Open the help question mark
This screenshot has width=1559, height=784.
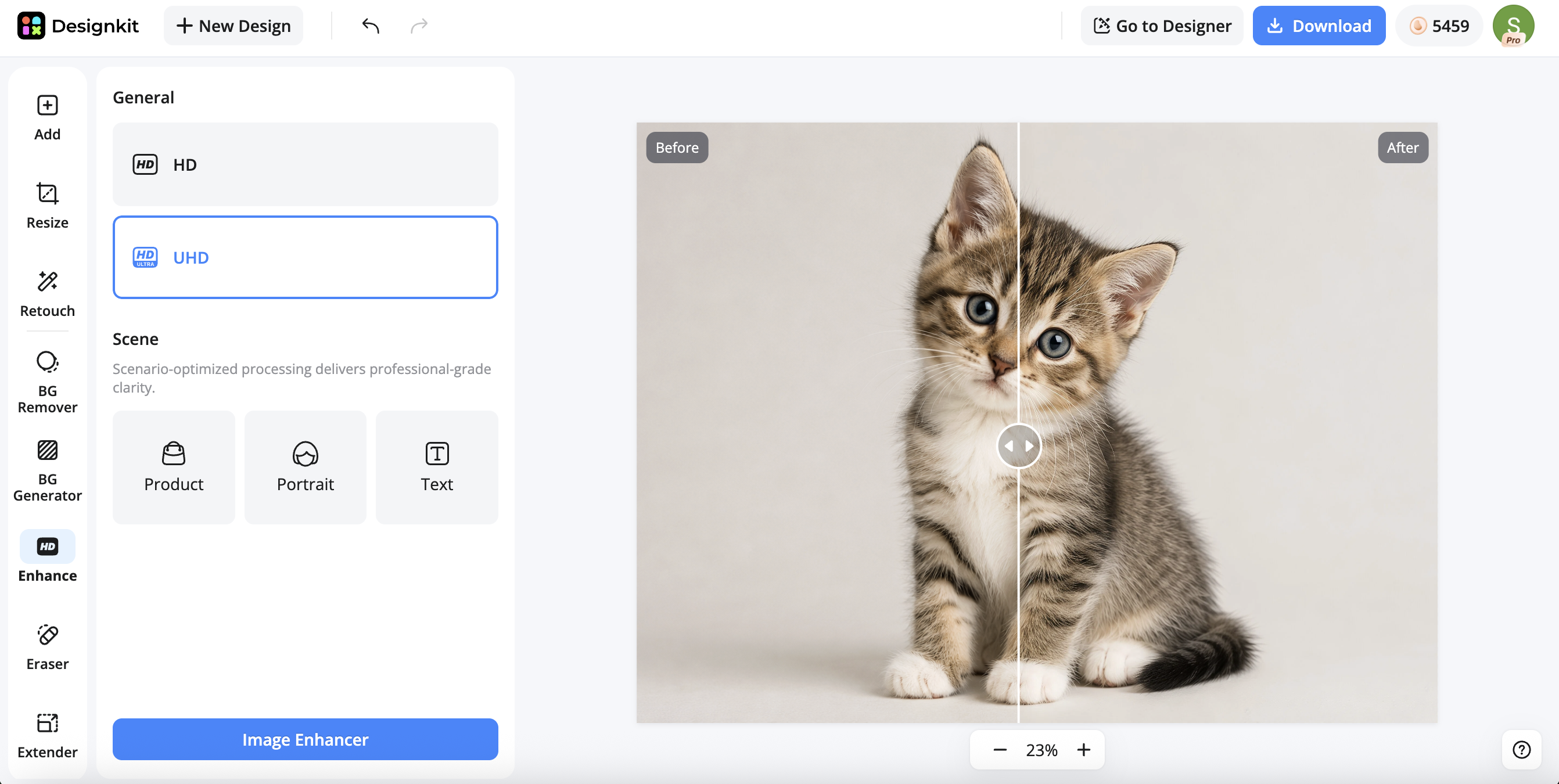click(1521, 750)
